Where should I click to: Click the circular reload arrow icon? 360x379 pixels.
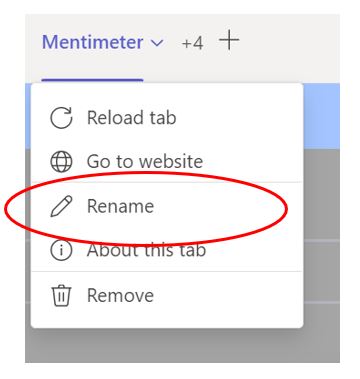[61, 118]
